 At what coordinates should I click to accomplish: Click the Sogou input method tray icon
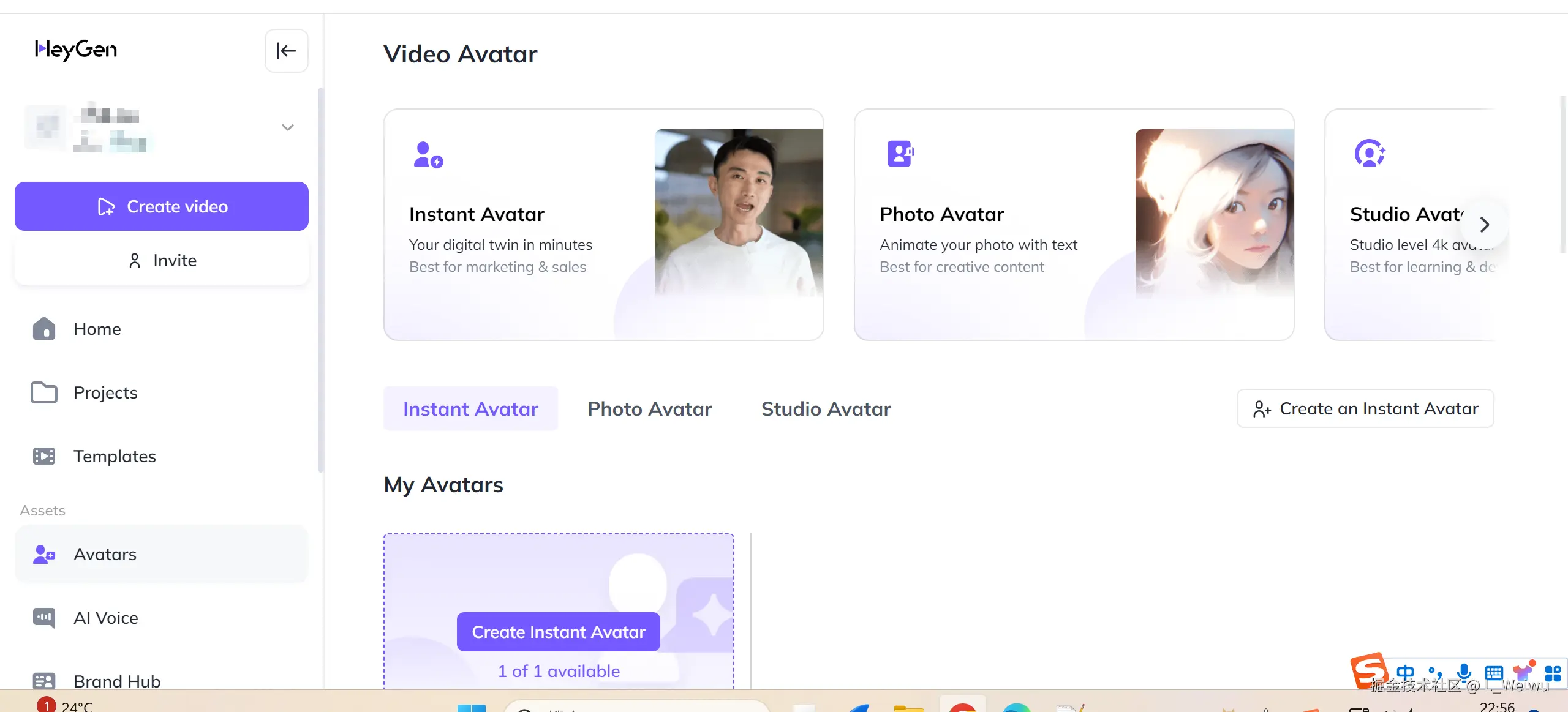[1368, 670]
